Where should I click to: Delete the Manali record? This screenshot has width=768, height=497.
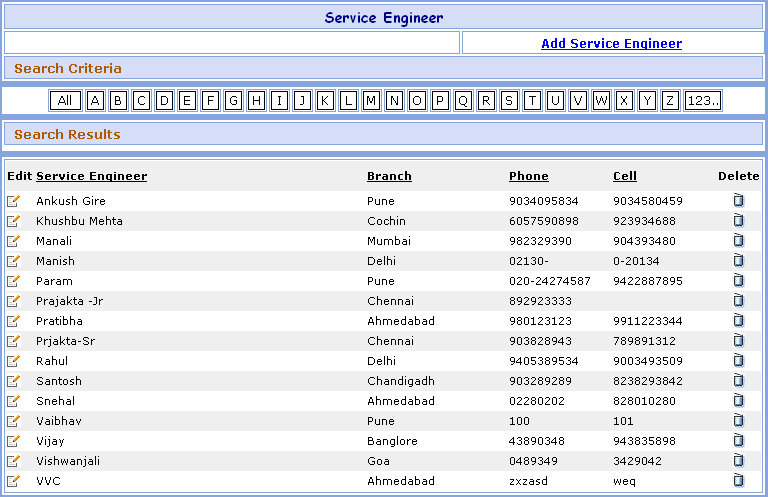(738, 241)
